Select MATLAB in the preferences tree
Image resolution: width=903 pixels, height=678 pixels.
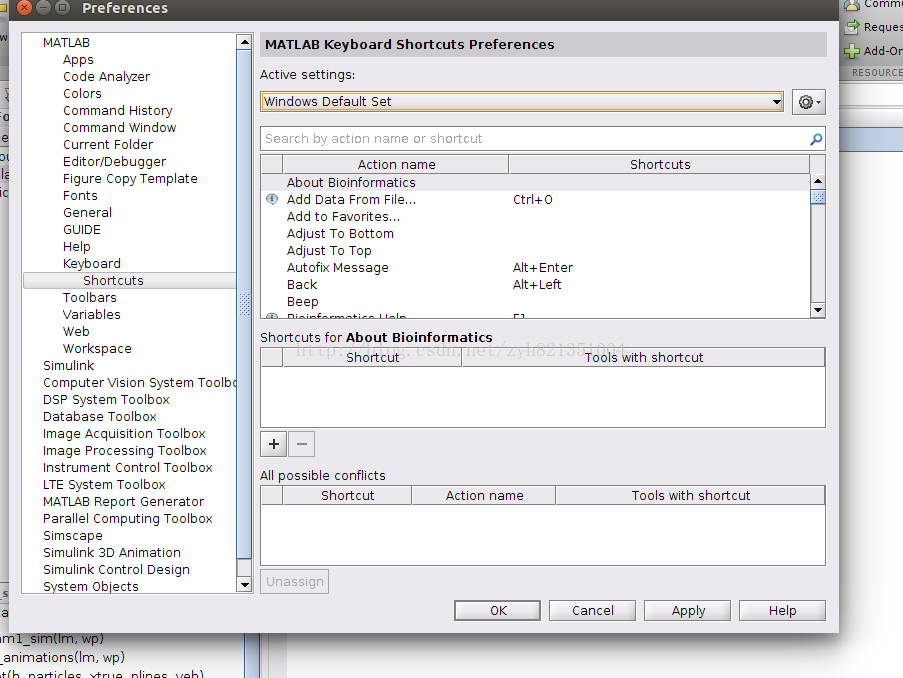tap(66, 43)
